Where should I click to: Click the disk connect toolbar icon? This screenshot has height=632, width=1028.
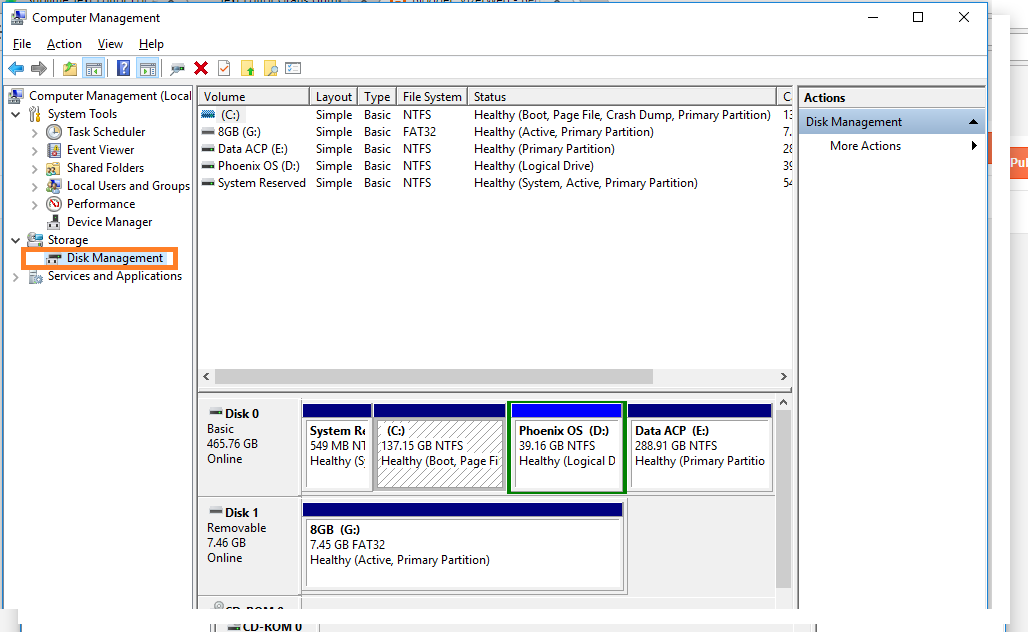(x=177, y=68)
